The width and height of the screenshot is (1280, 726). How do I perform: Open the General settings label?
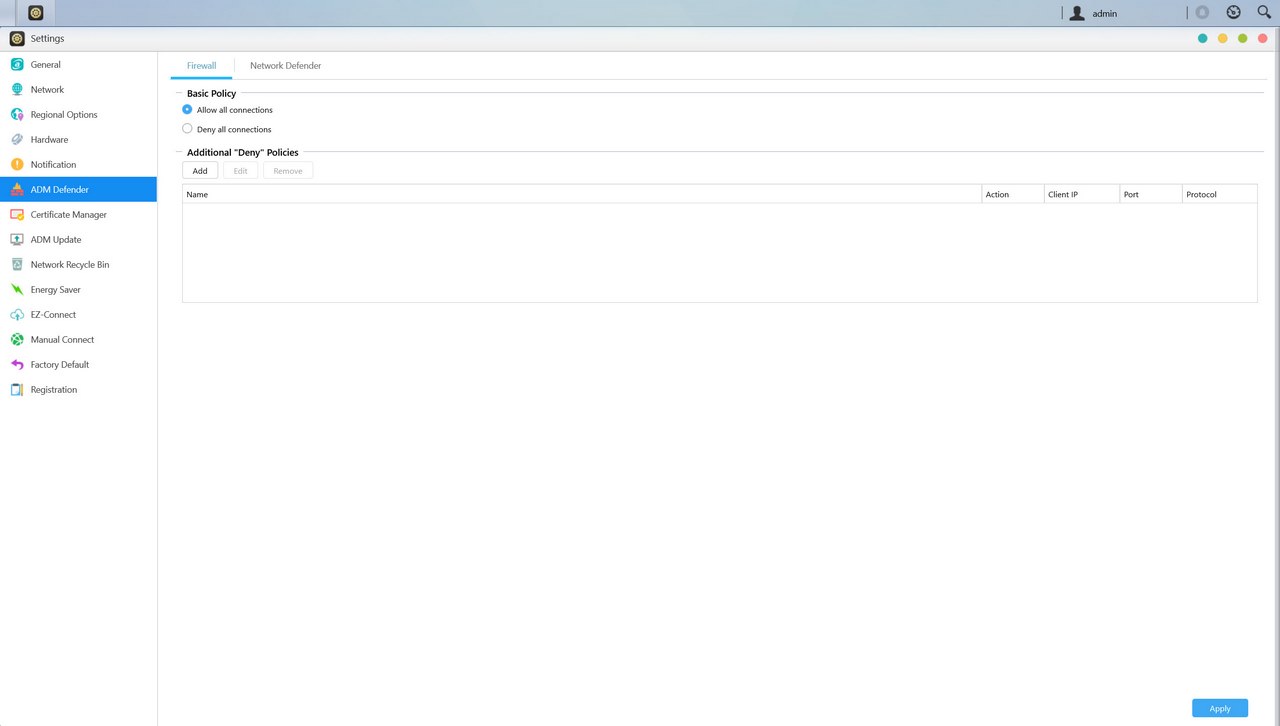pyautogui.click(x=46, y=65)
